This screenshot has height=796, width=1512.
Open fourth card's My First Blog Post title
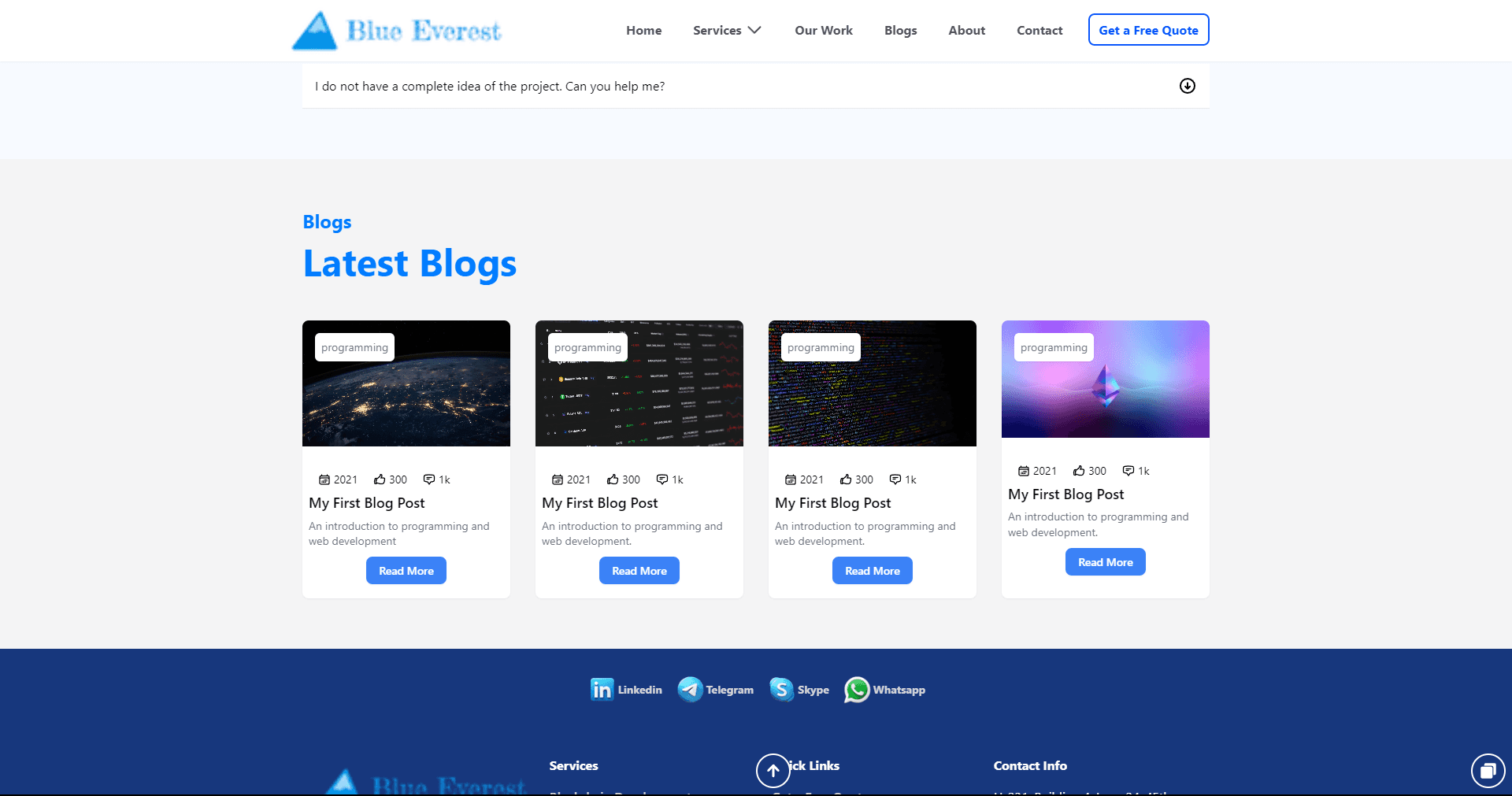coord(1065,494)
